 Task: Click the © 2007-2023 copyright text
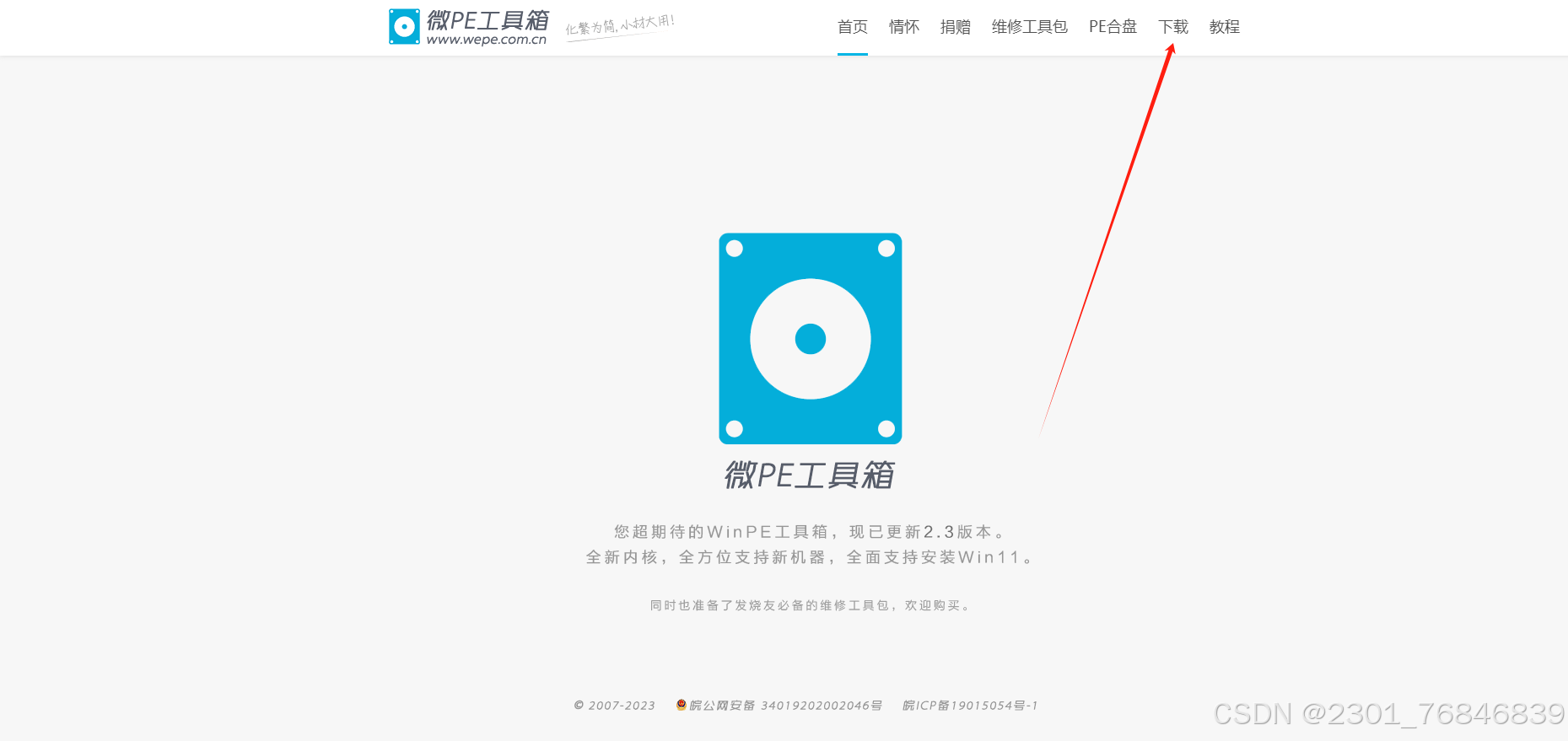coord(615,706)
